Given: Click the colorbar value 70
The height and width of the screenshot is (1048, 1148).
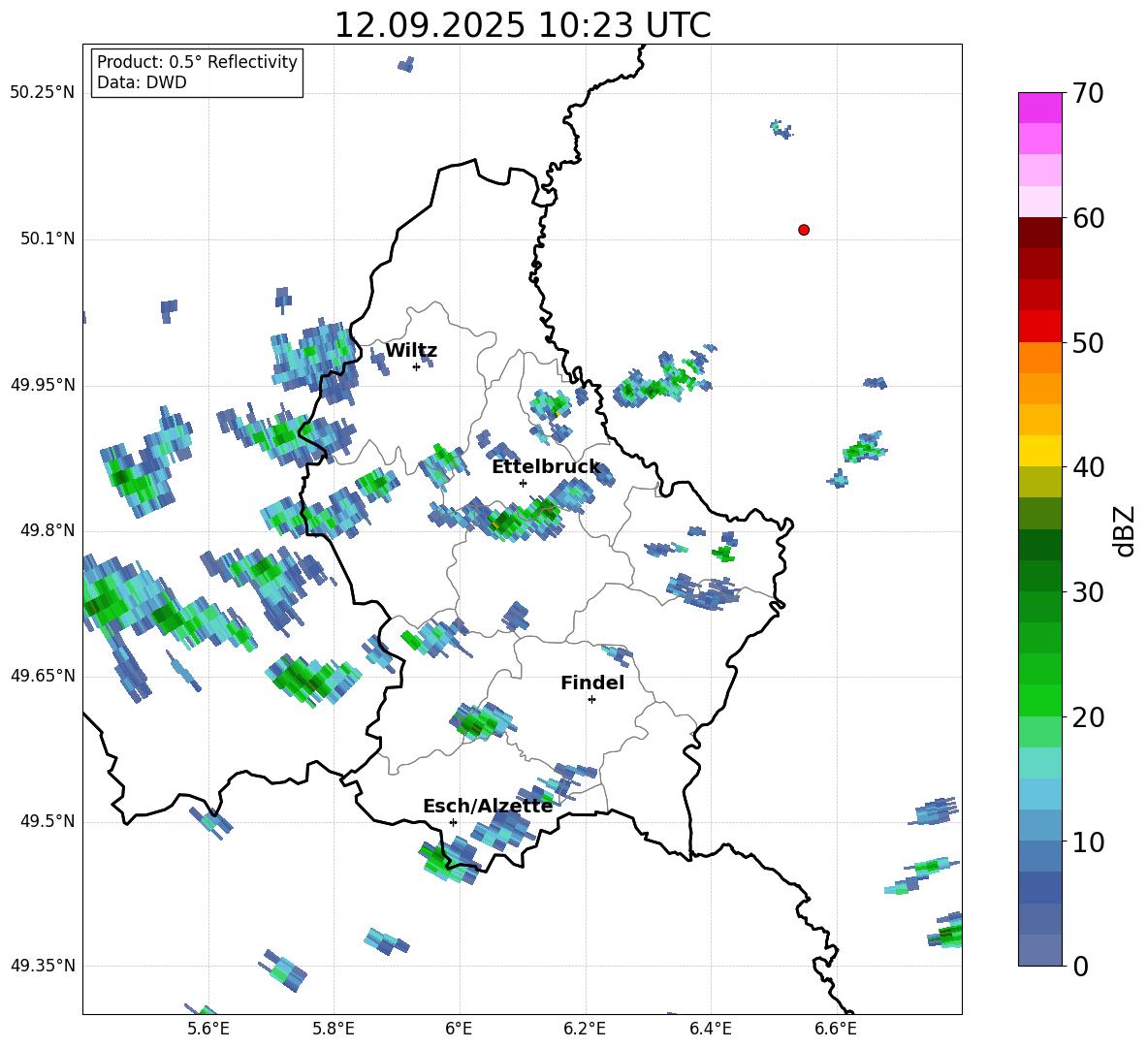Looking at the screenshot, I should point(1088,94).
